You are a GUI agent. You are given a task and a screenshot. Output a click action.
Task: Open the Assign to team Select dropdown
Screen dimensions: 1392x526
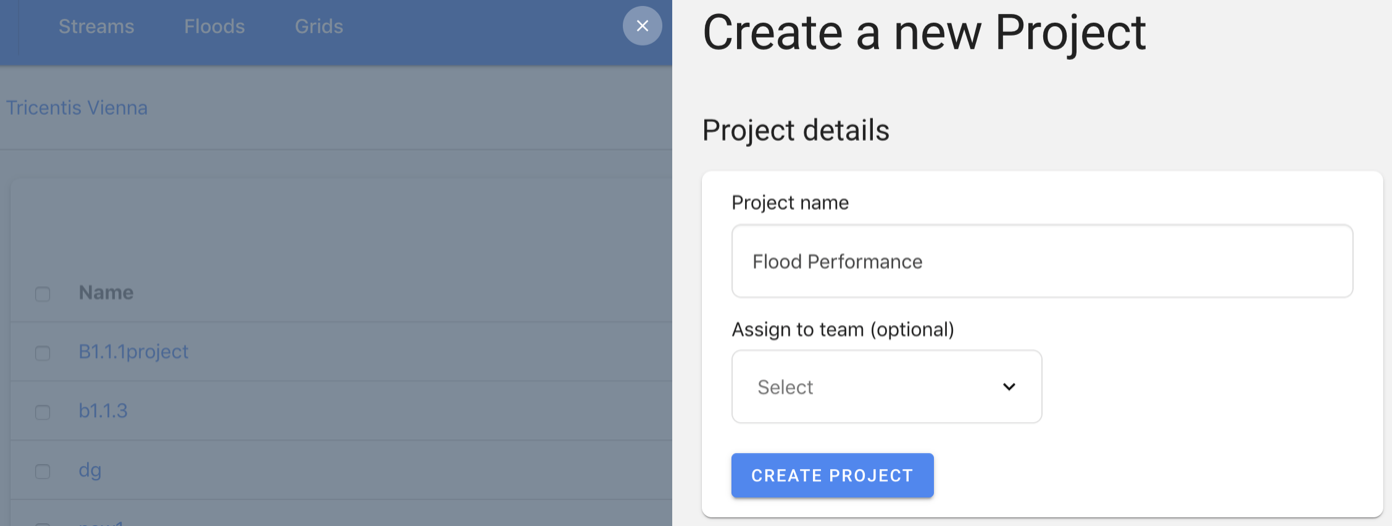point(886,387)
